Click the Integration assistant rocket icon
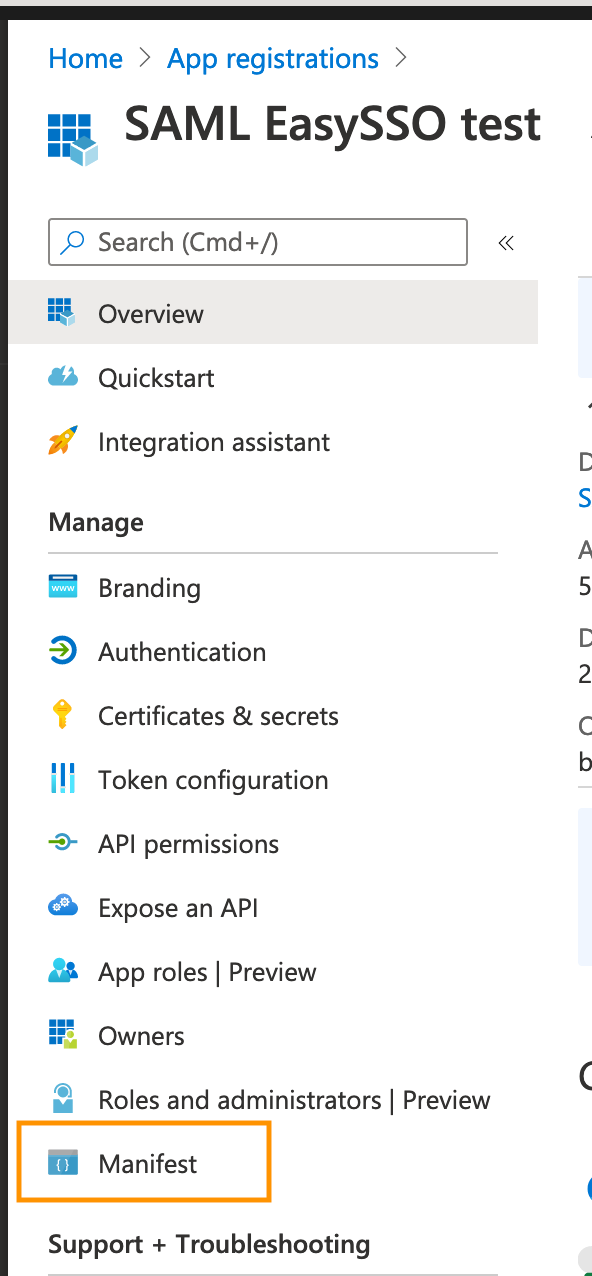The image size is (592, 1276). pyautogui.click(x=62, y=441)
